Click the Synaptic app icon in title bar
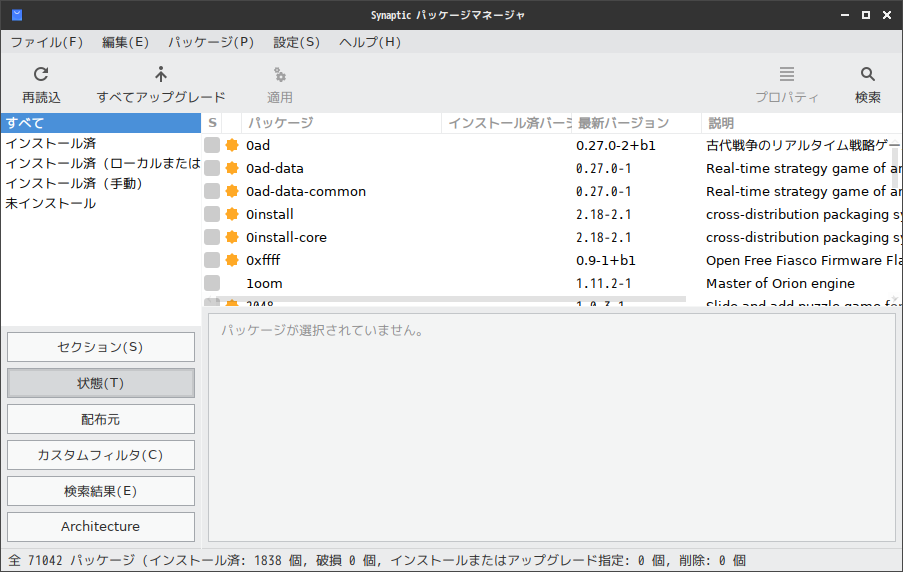 [17, 15]
